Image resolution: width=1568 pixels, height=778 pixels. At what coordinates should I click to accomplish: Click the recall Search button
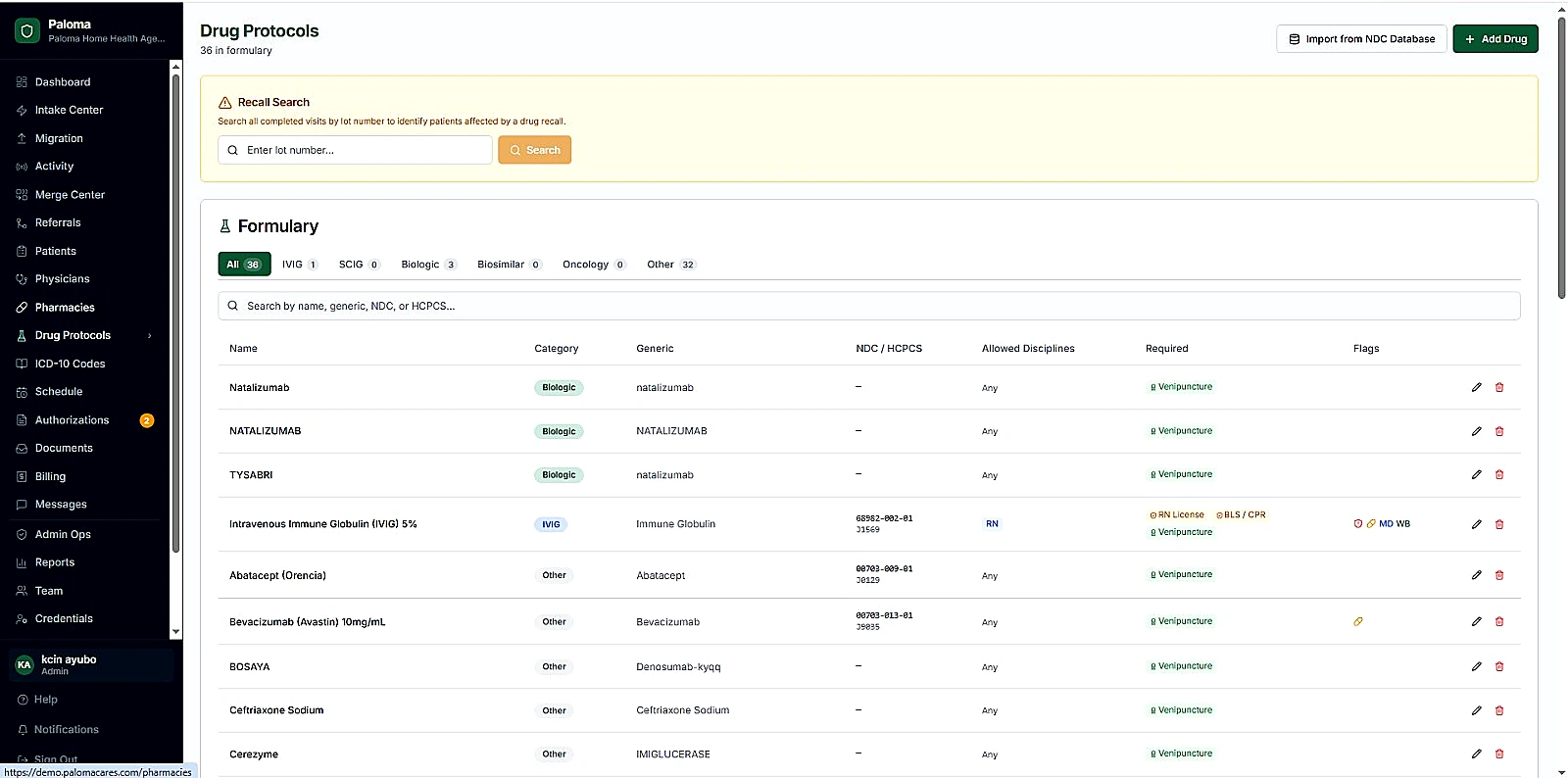(534, 150)
